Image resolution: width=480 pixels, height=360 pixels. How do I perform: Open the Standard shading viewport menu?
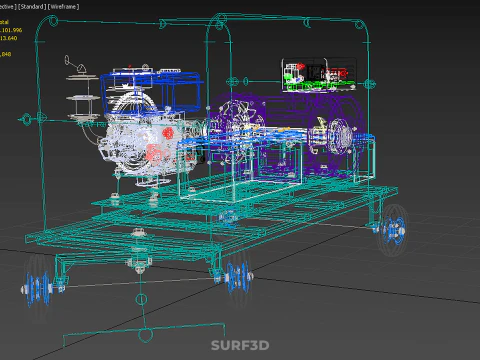point(32,7)
